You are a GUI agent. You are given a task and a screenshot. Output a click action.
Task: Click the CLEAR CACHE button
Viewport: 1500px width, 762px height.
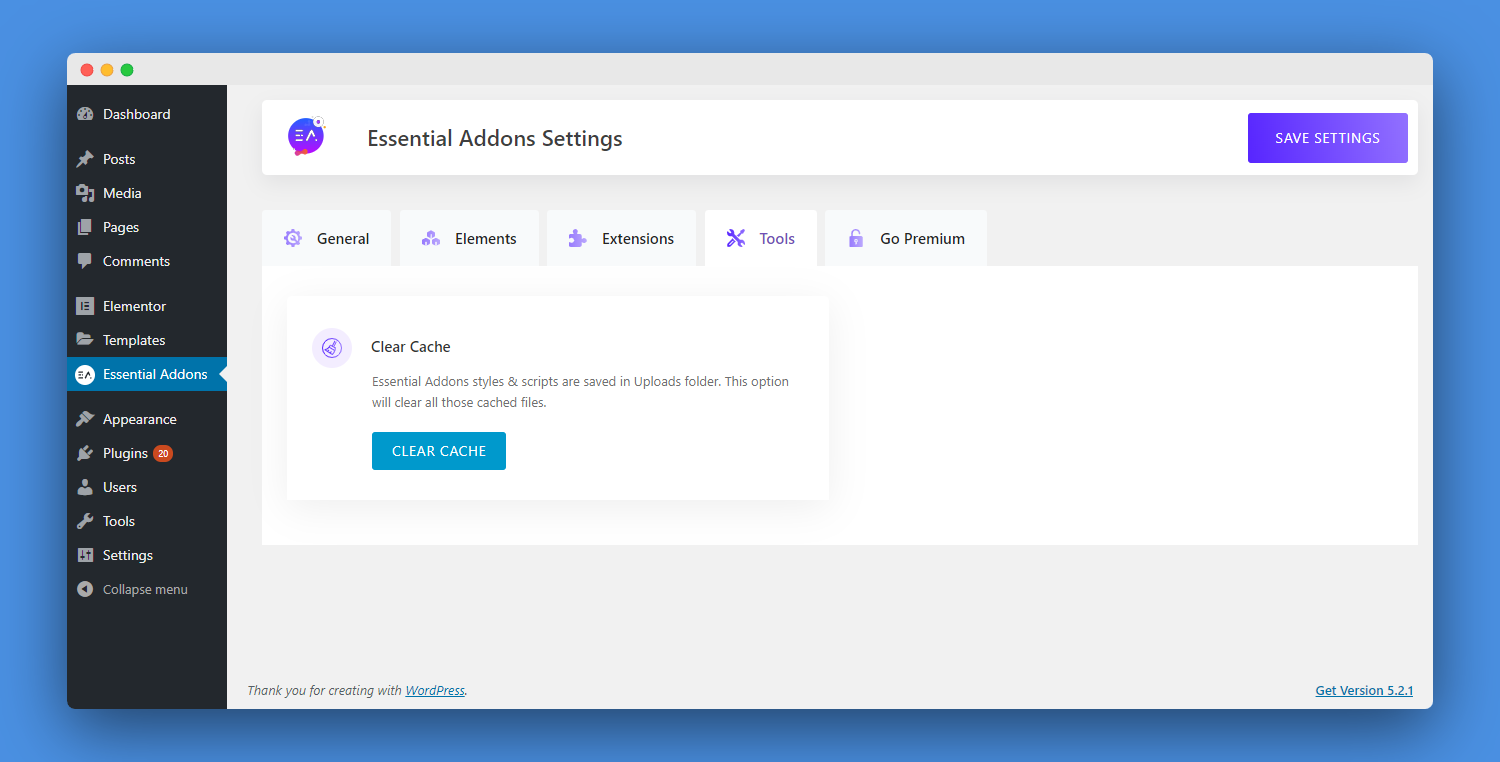[x=439, y=451]
